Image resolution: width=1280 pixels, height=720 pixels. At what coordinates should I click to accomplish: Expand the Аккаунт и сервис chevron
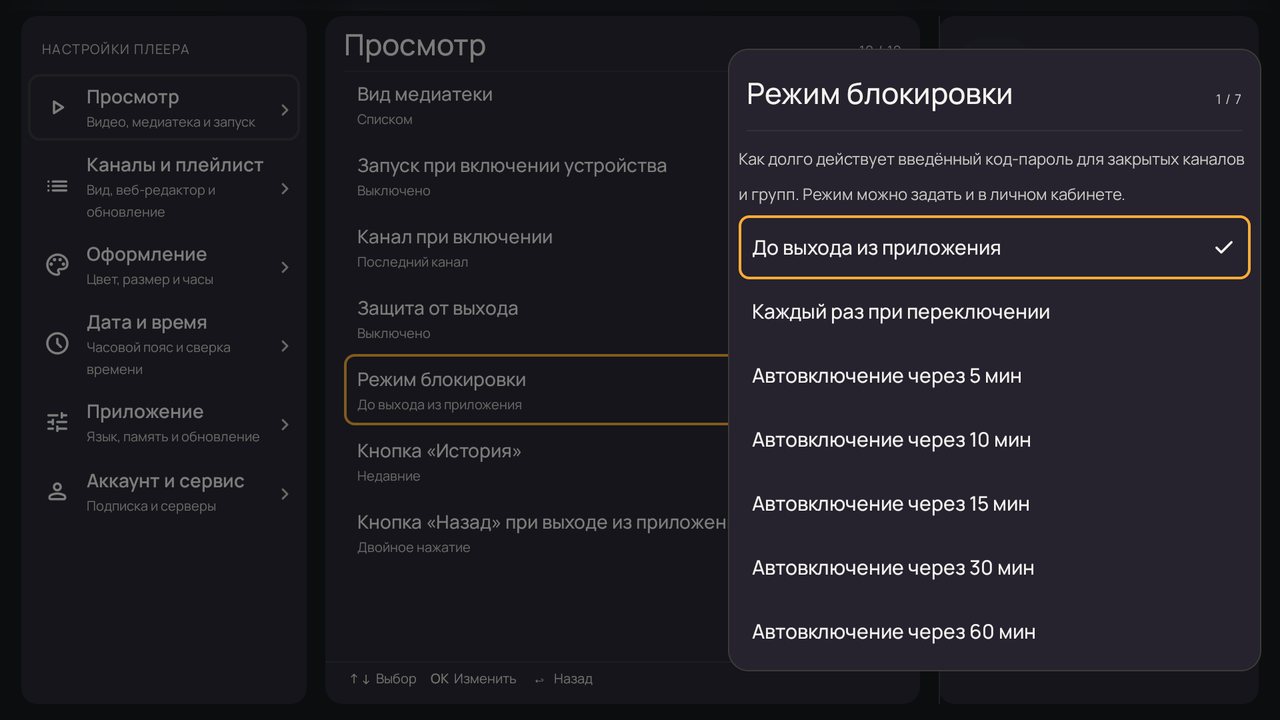point(285,493)
